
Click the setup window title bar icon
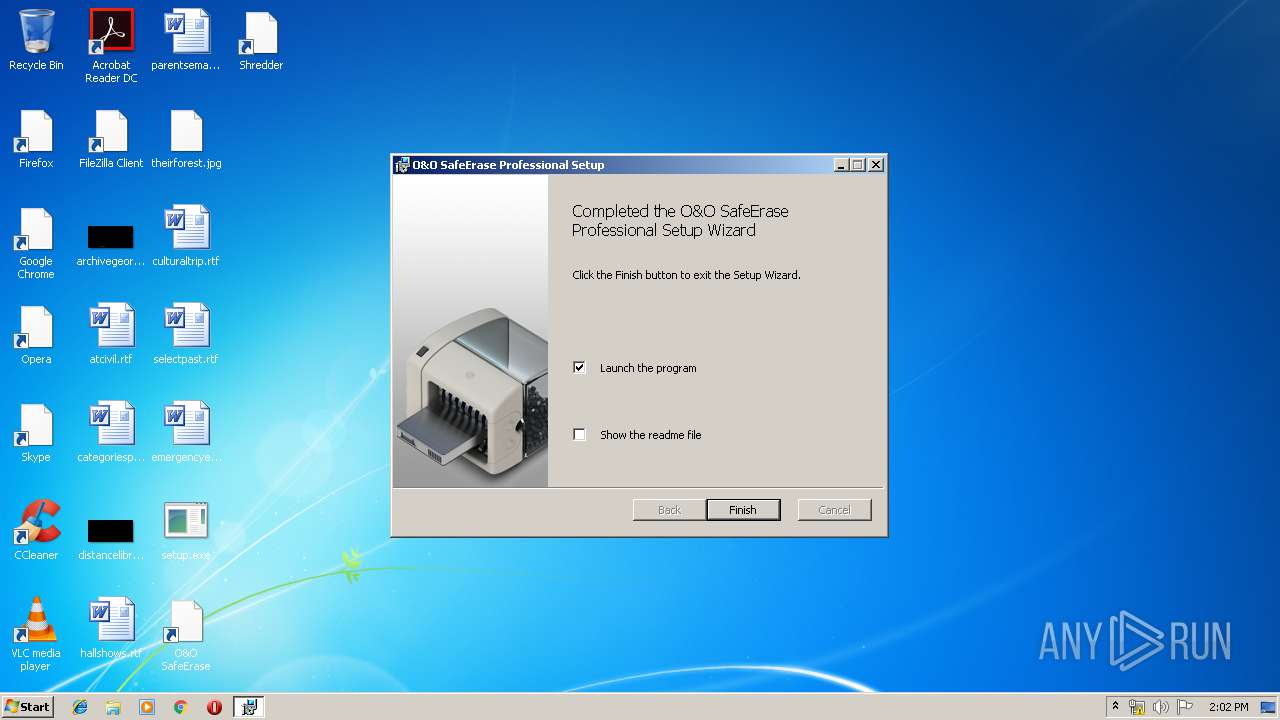pyautogui.click(x=402, y=165)
